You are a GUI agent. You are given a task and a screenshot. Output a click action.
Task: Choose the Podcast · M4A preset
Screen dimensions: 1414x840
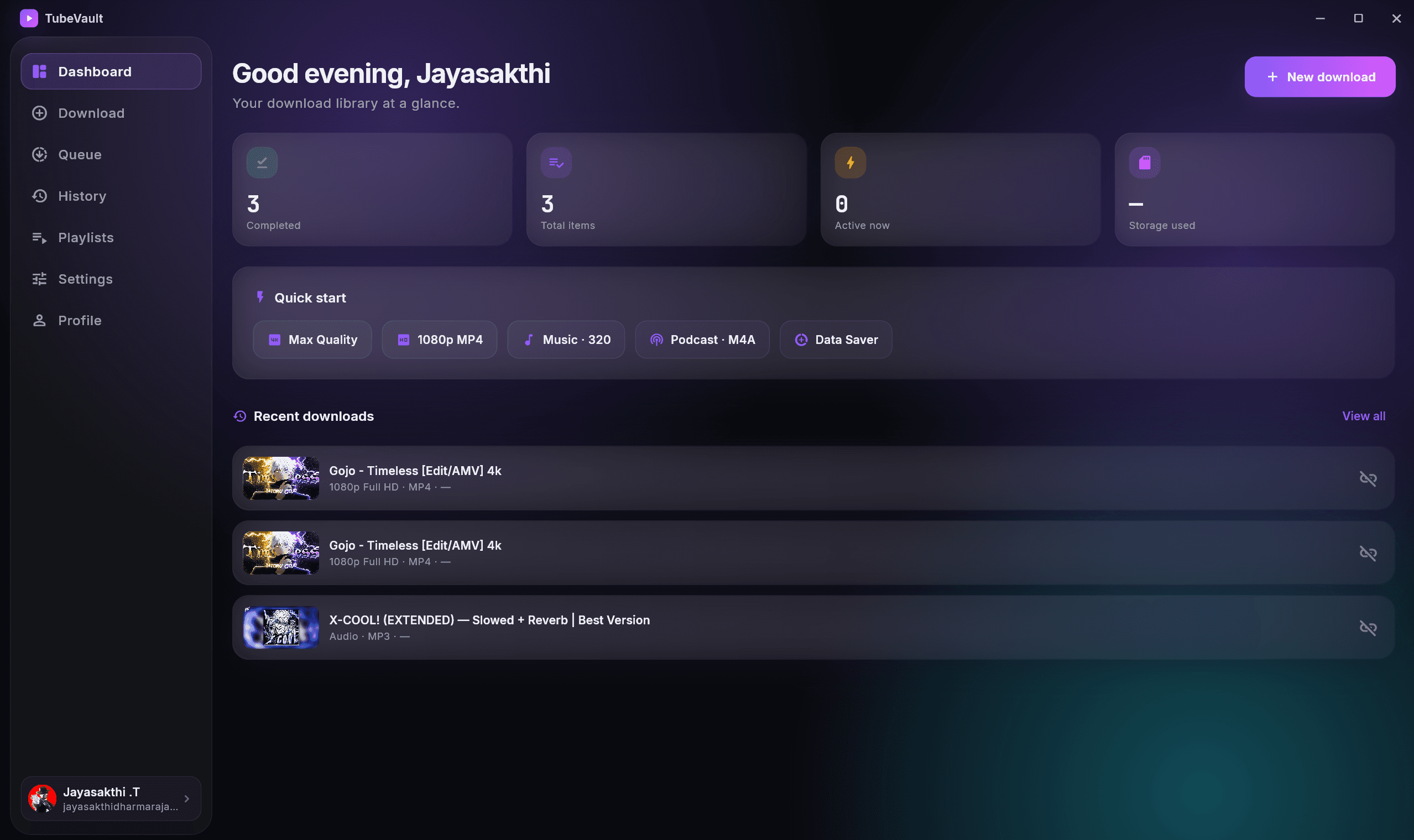click(x=702, y=340)
